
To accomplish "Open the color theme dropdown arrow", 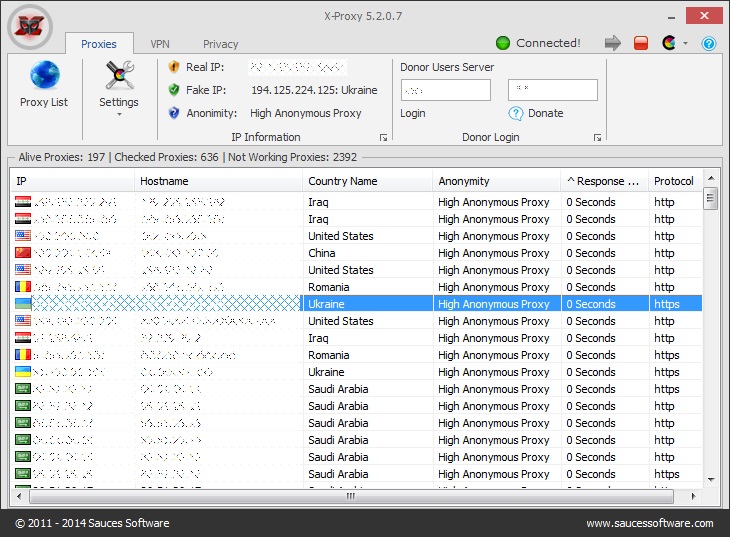I will [x=686, y=44].
